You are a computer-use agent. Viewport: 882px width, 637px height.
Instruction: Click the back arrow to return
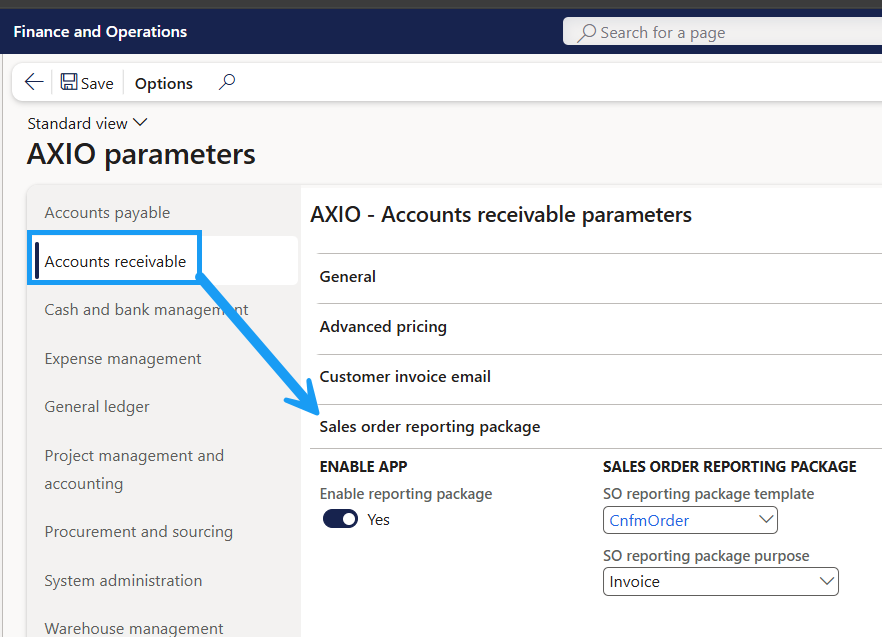(33, 82)
